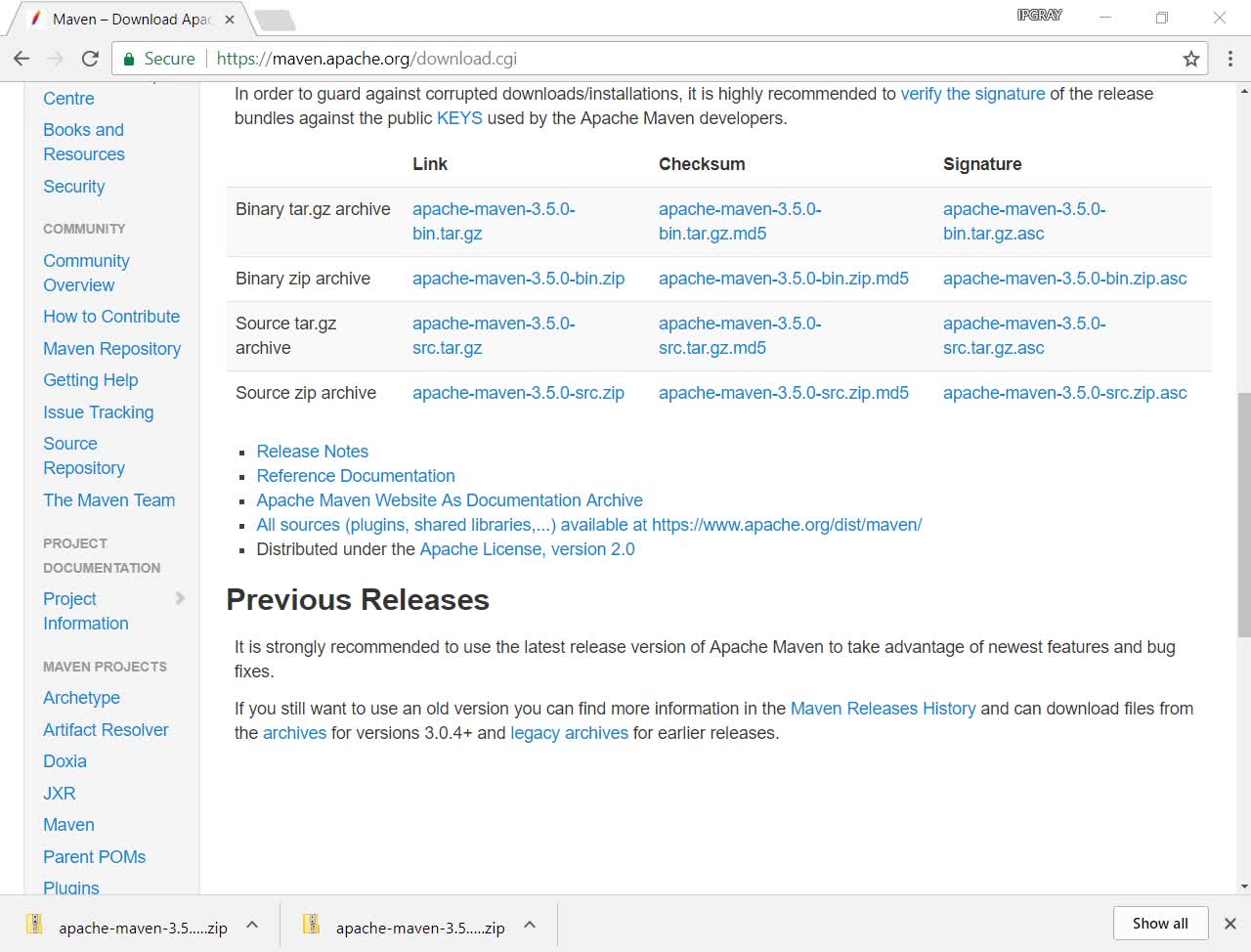The image size is (1251, 952).
Task: Open the Release Notes link
Action: tap(312, 451)
